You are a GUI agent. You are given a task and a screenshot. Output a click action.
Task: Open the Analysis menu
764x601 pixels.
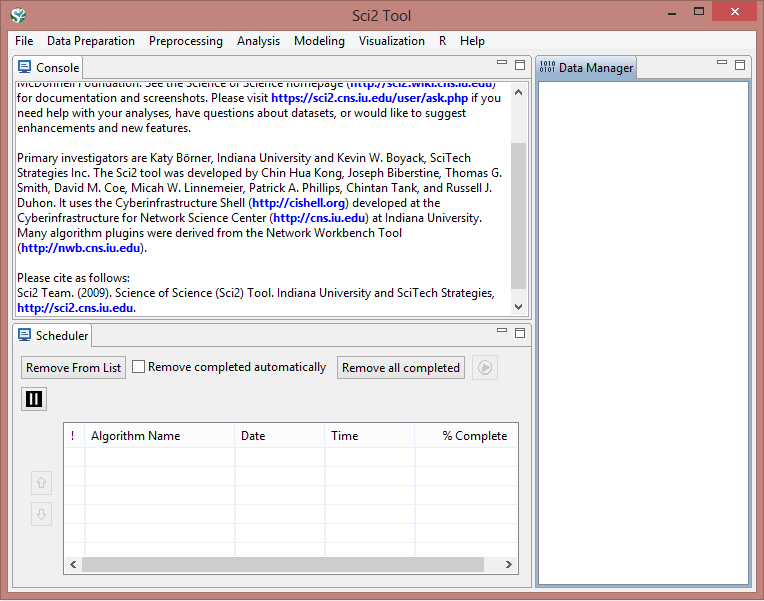pos(258,41)
